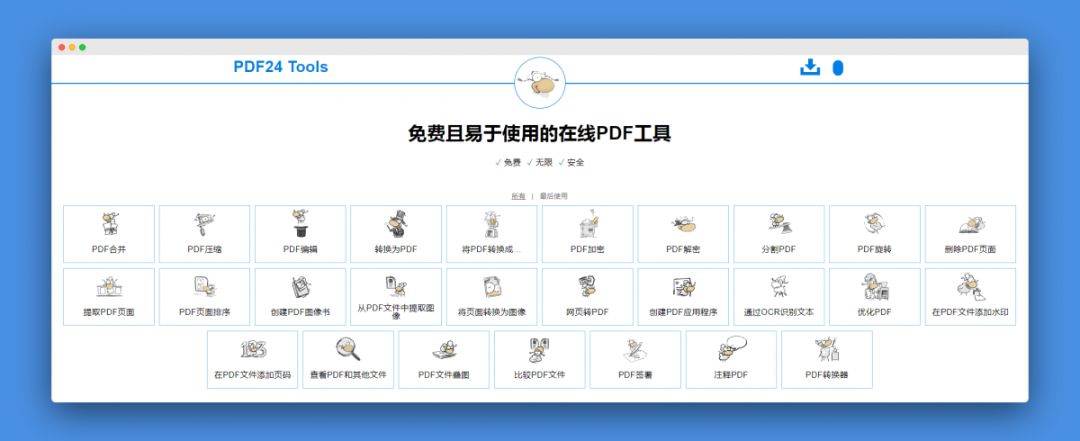Viewport: 1080px width, 441px height.
Task: Click the ✓ 无限 text
Action: tap(539, 163)
